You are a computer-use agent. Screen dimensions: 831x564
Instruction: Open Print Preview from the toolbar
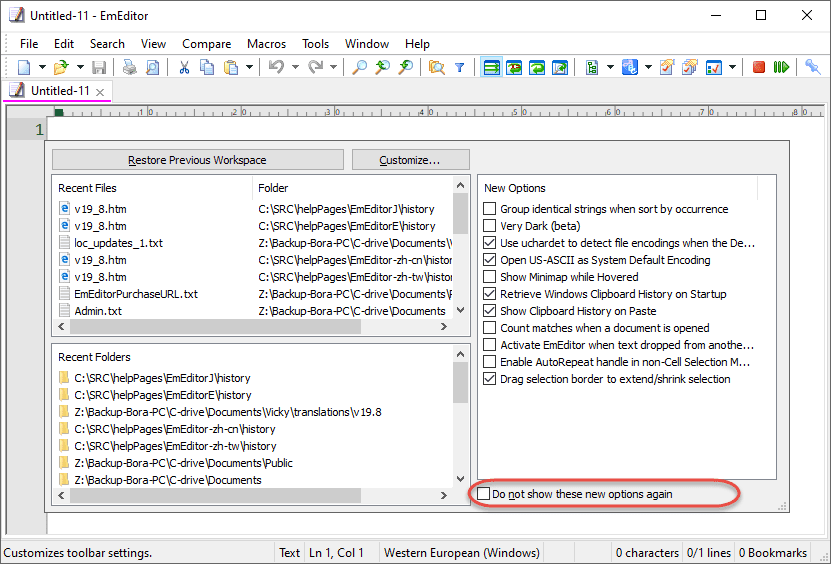click(x=153, y=67)
